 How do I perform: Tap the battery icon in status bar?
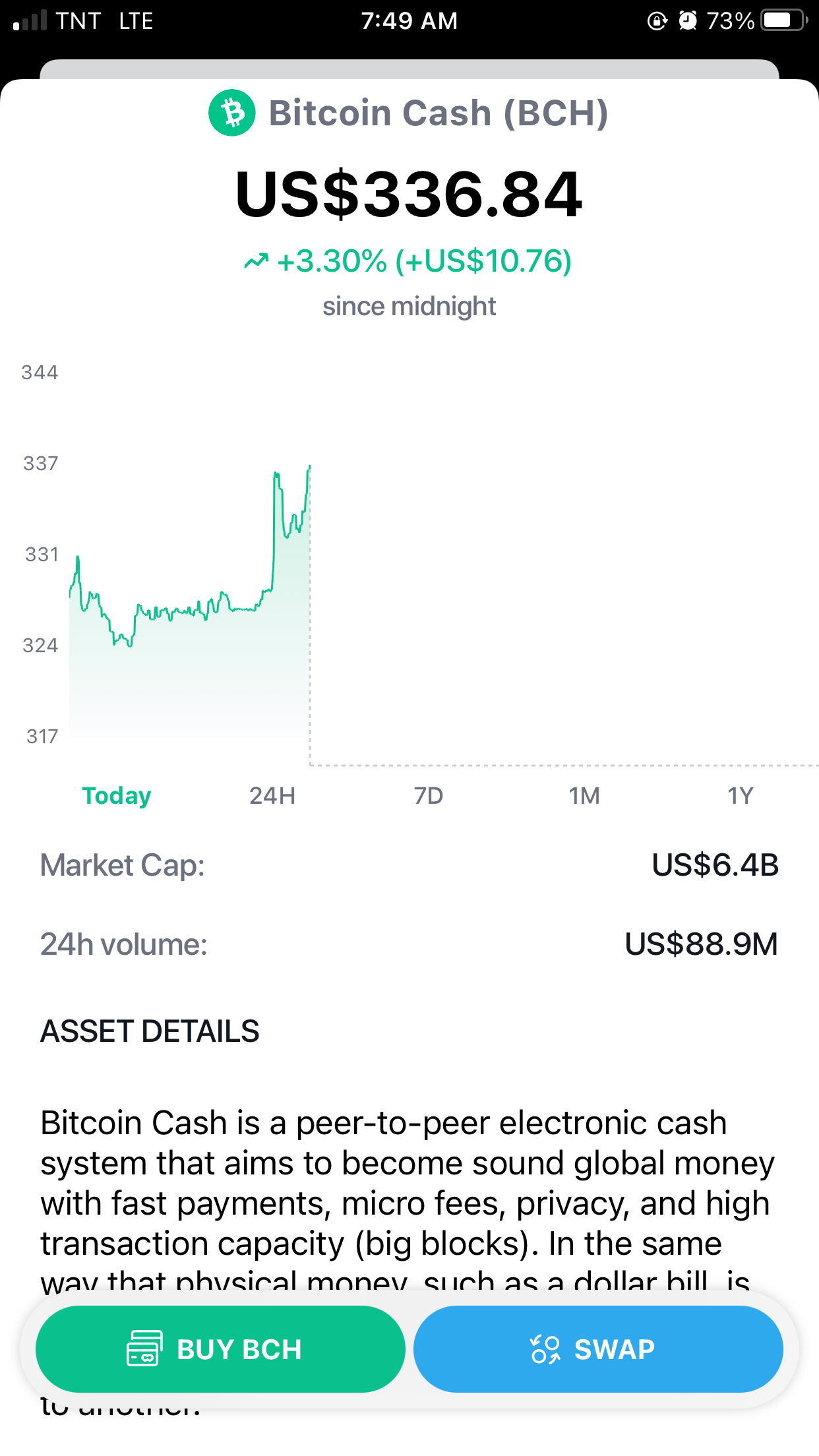[784, 20]
